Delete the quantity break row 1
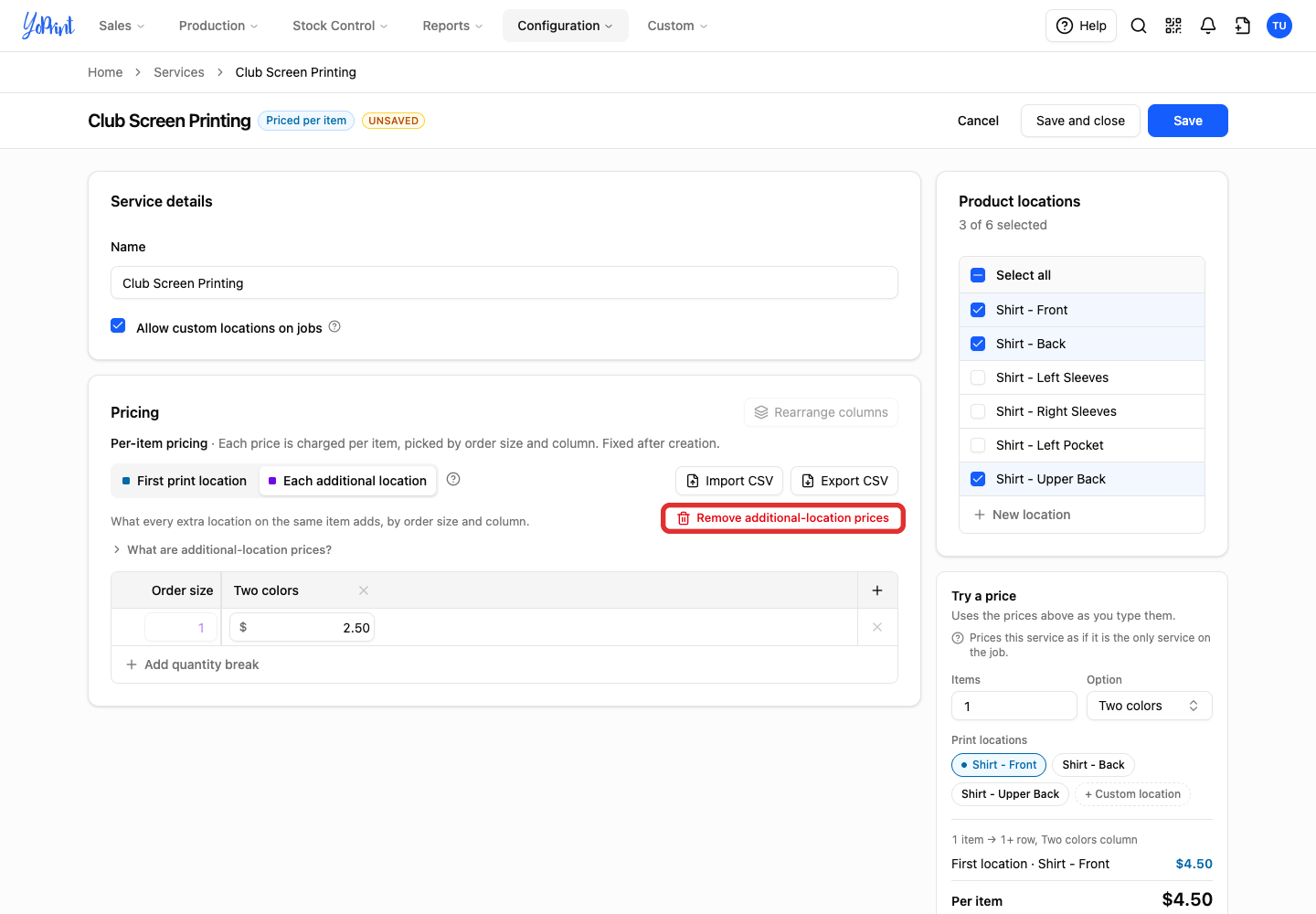1316x914 pixels. coord(877,627)
